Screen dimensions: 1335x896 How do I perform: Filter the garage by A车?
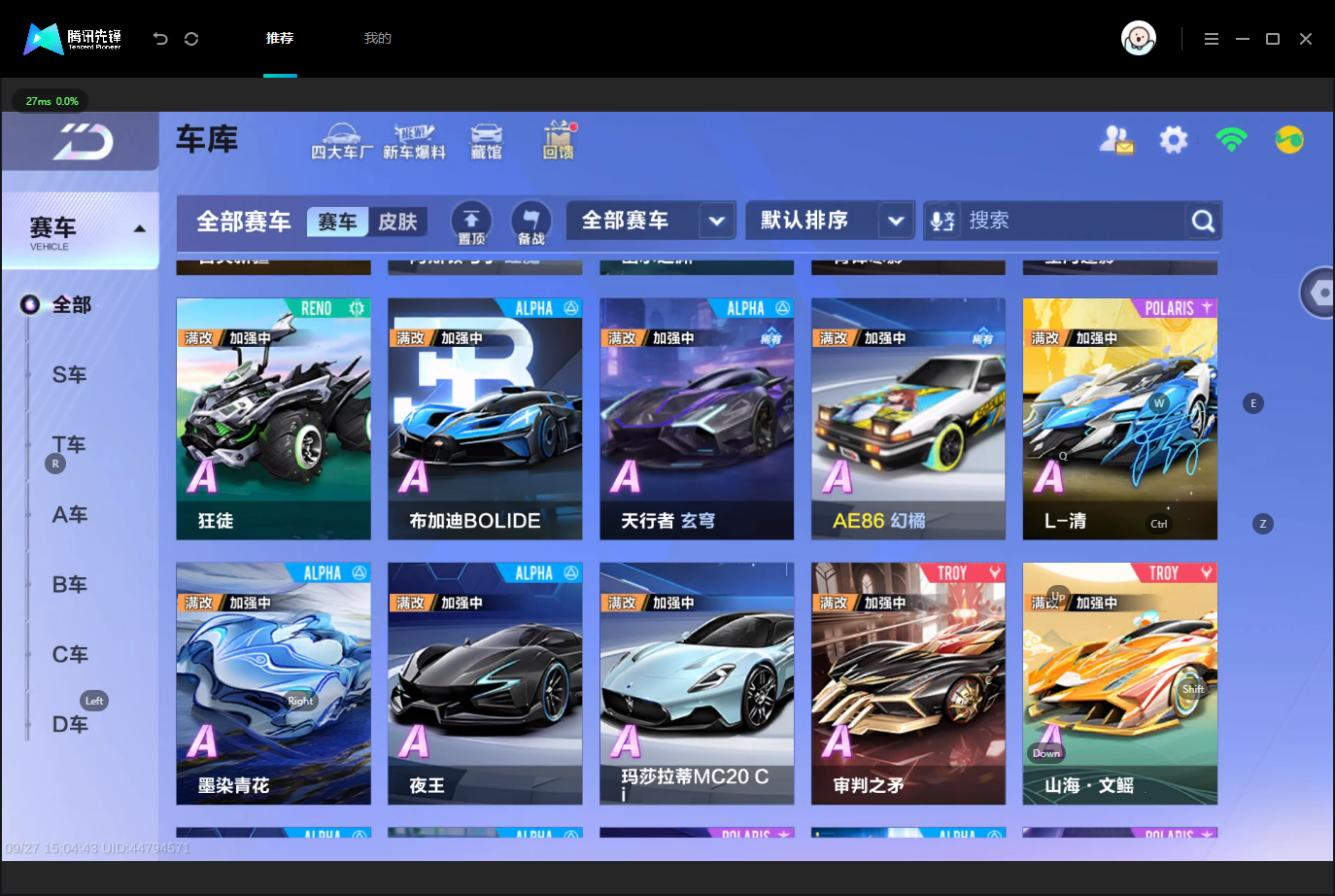tap(69, 514)
